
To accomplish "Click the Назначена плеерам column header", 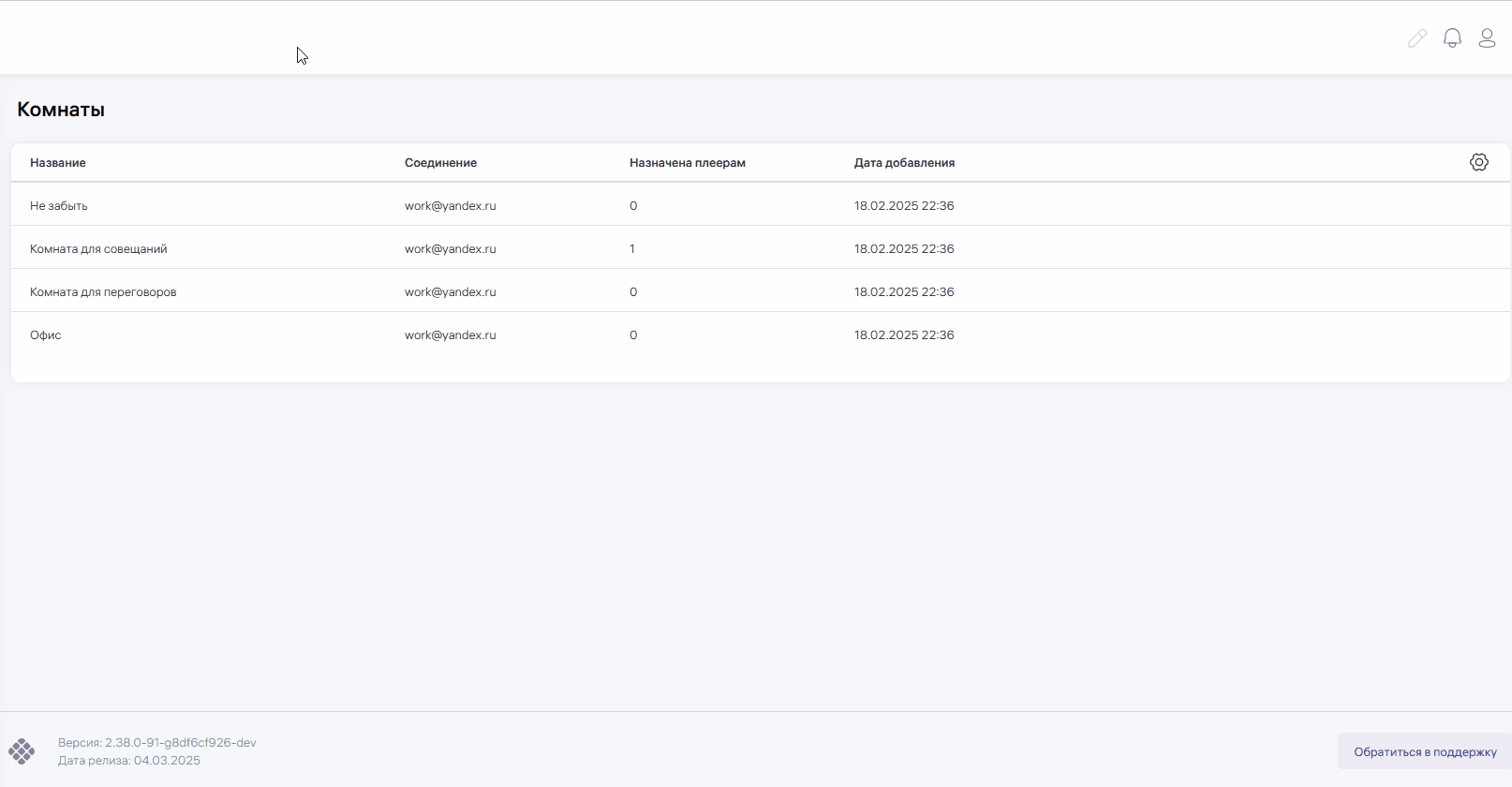I will [x=687, y=163].
